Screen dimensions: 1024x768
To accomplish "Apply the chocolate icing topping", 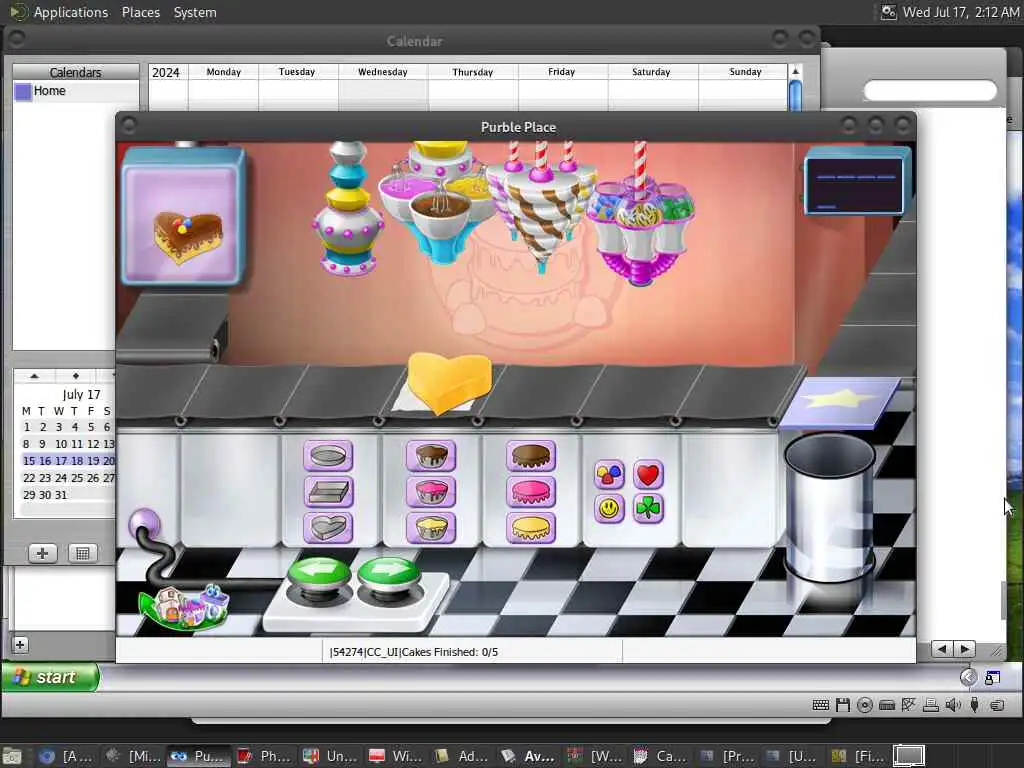I will pos(531,456).
